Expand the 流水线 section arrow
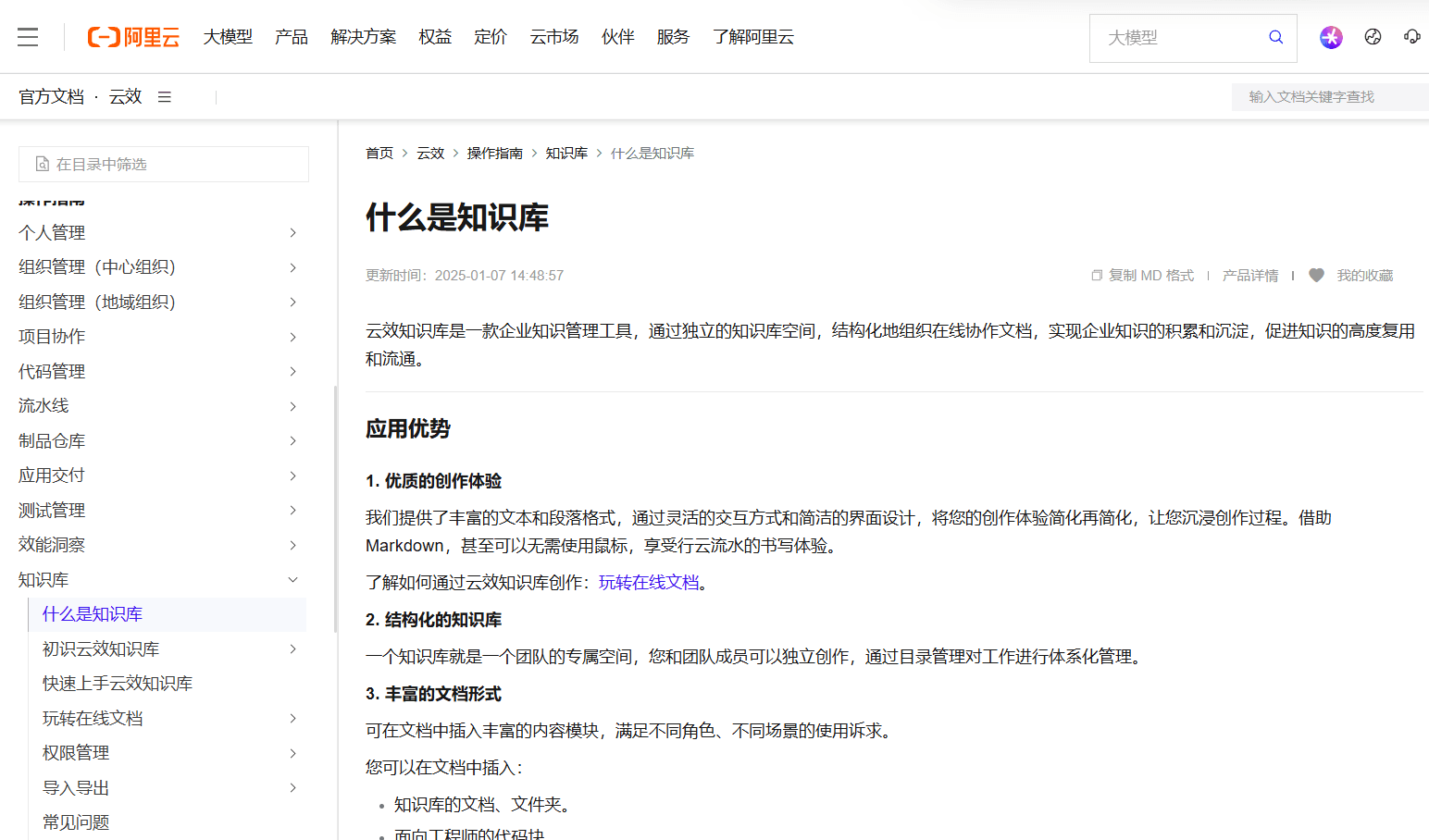 pyautogui.click(x=292, y=406)
